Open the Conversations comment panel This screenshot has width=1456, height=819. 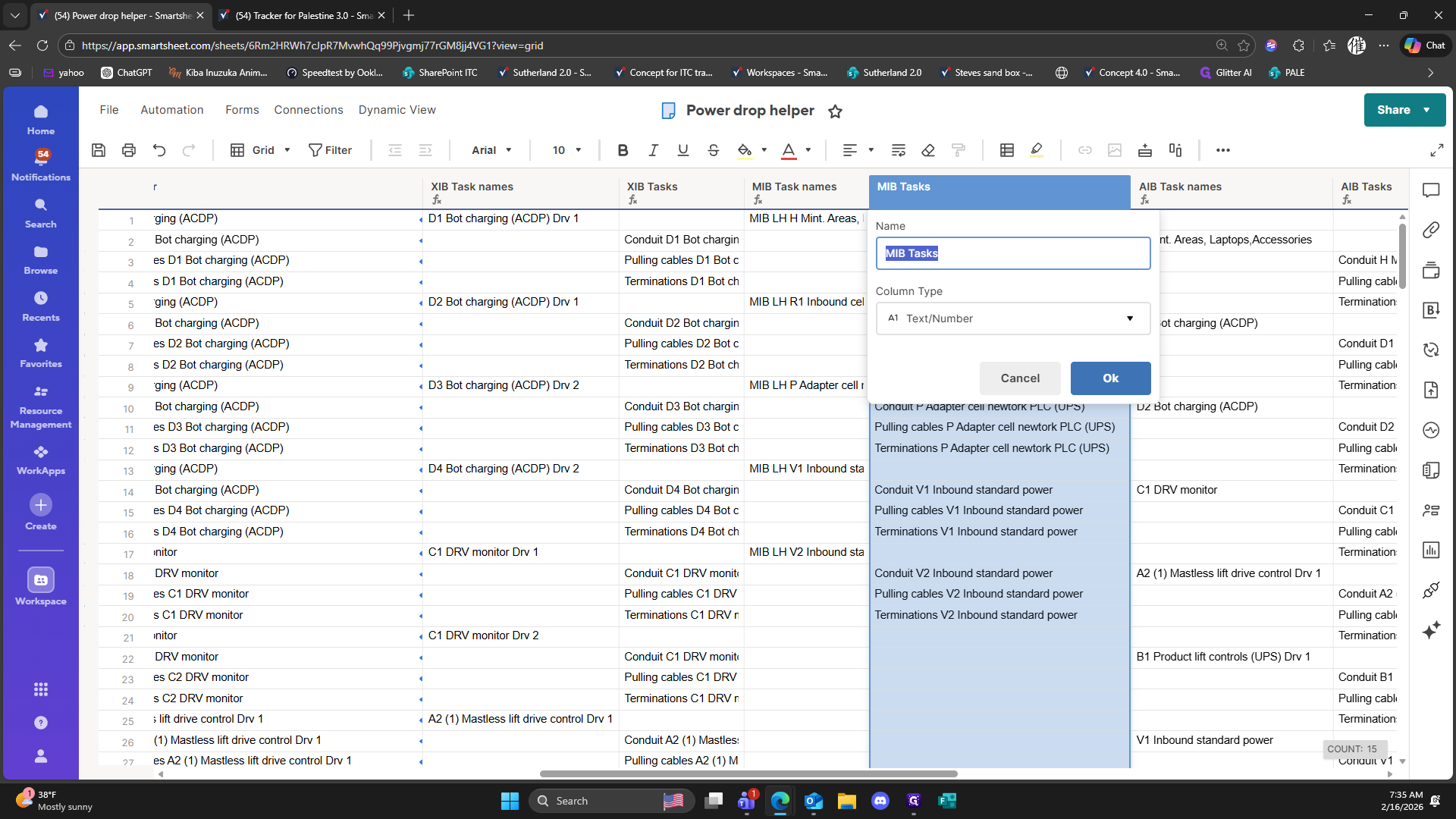pos(1431,190)
